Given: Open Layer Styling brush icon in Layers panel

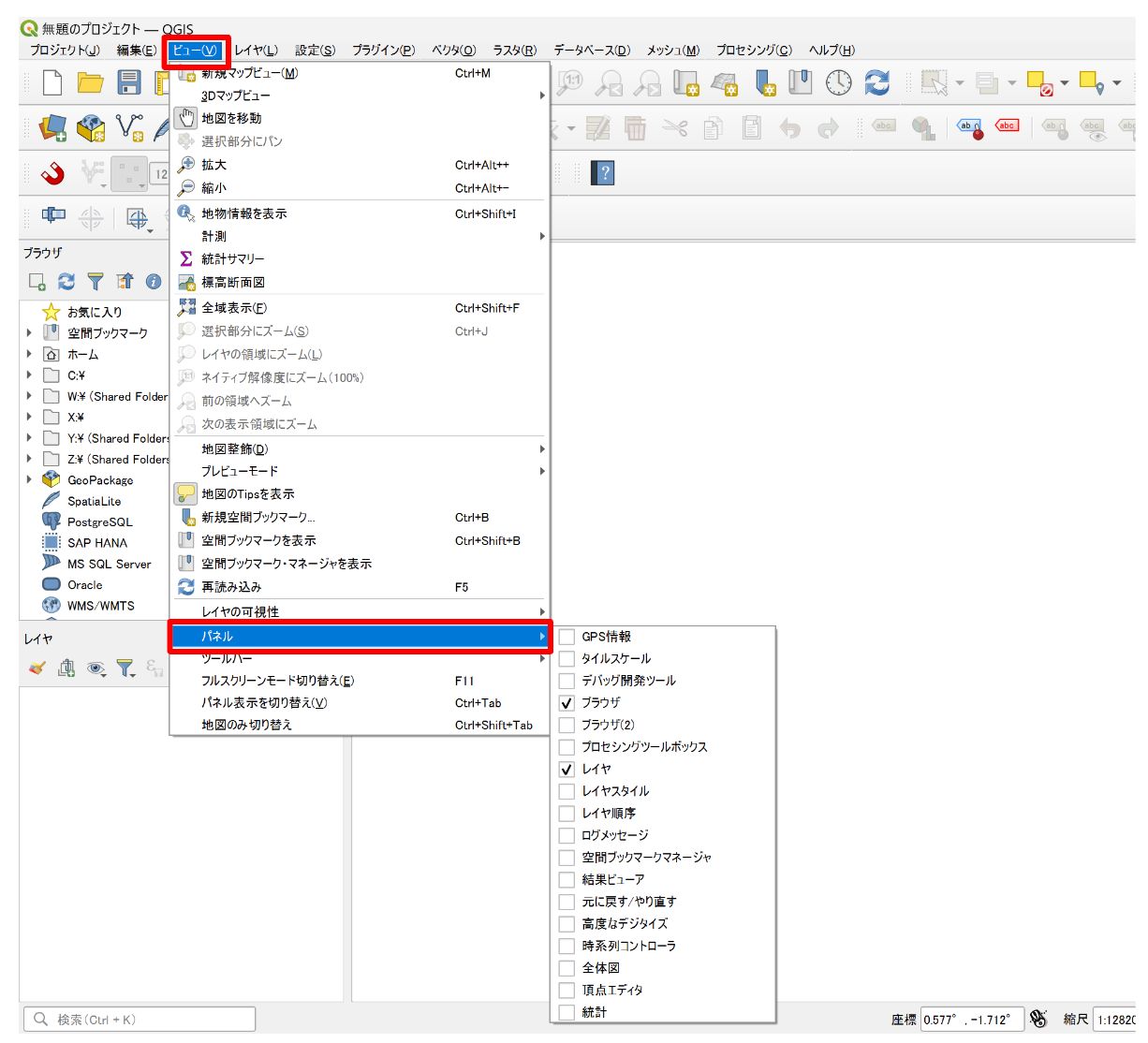Looking at the screenshot, I should pyautogui.click(x=37, y=668).
